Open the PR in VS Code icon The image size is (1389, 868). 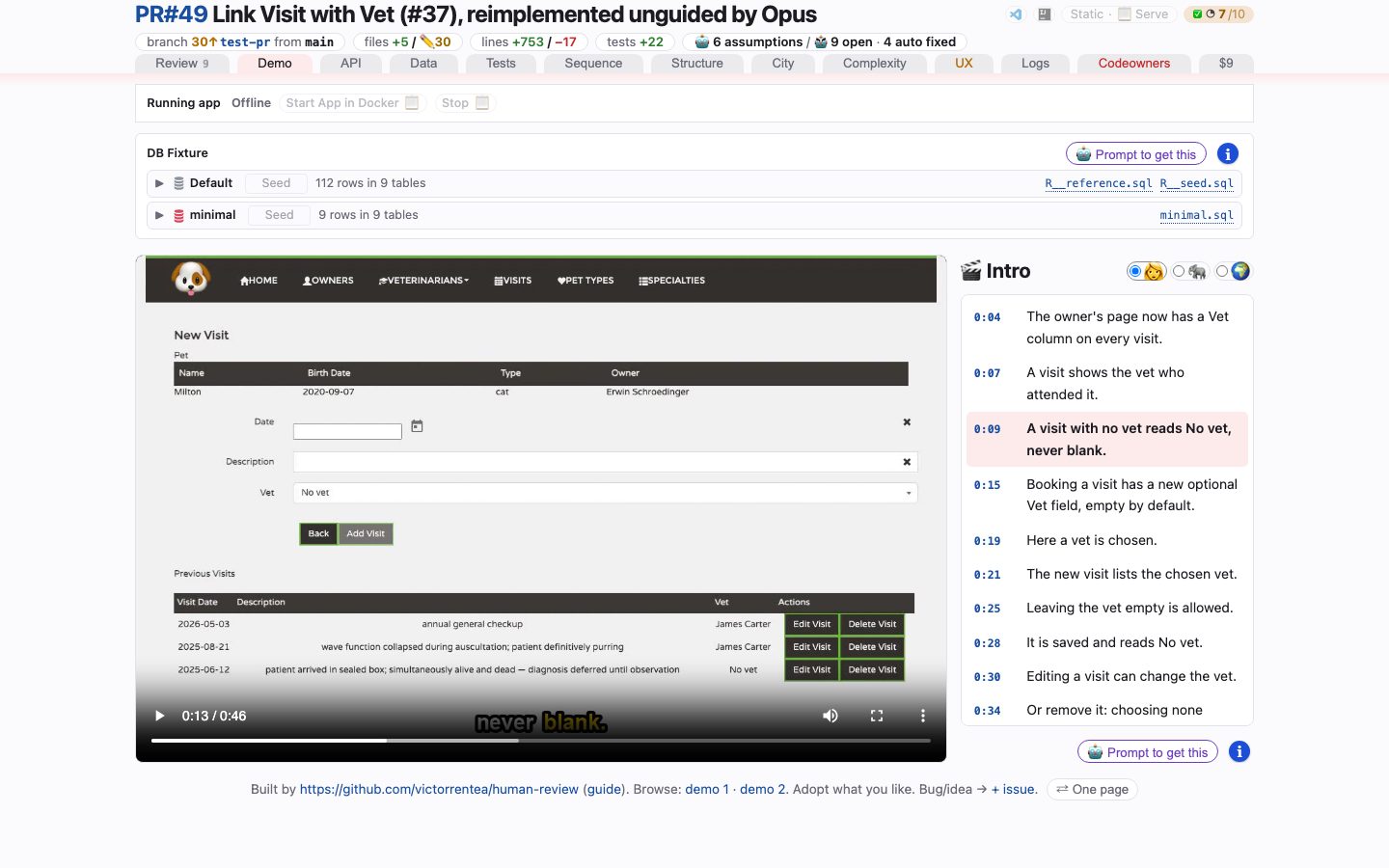click(1016, 14)
